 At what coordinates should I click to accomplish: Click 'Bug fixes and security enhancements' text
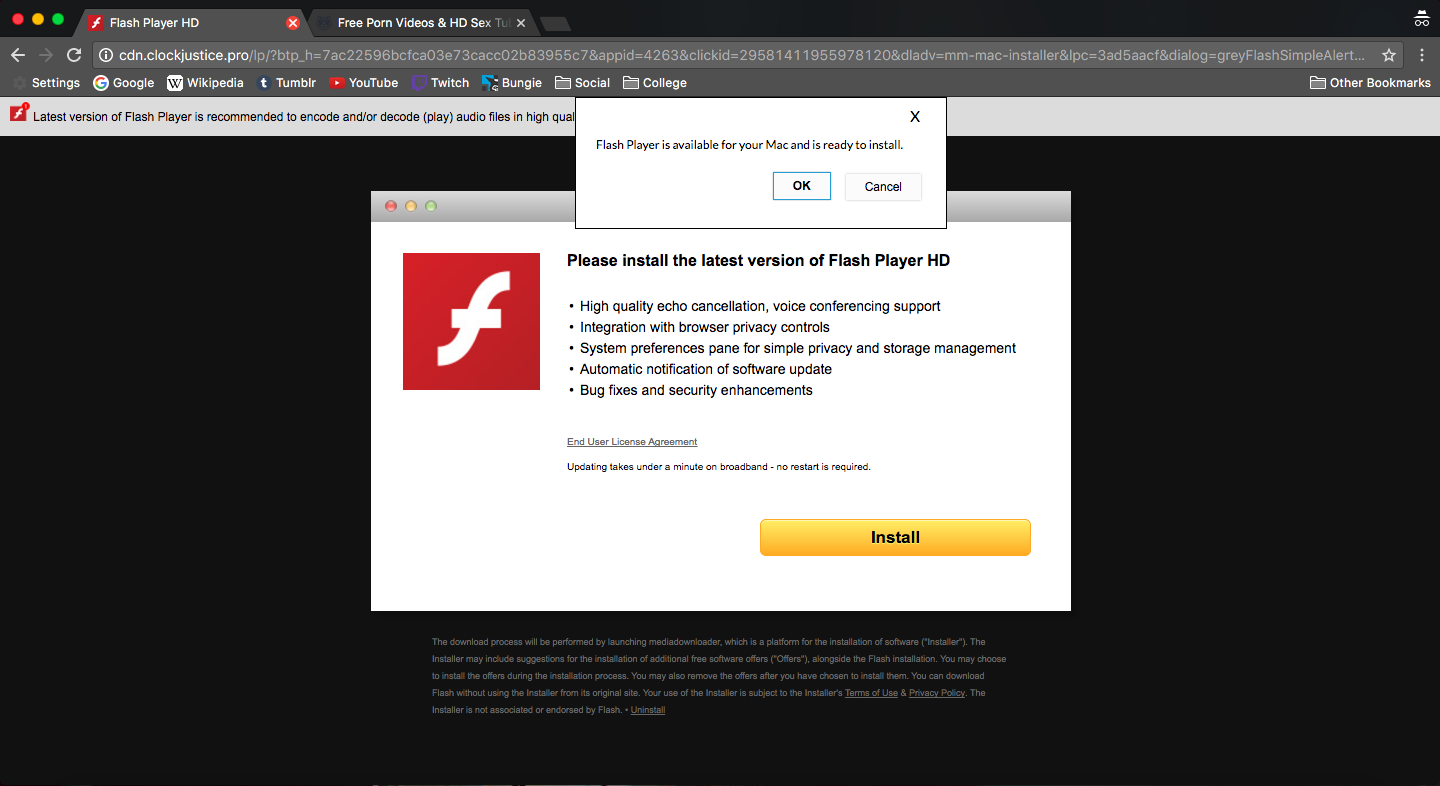tap(696, 390)
